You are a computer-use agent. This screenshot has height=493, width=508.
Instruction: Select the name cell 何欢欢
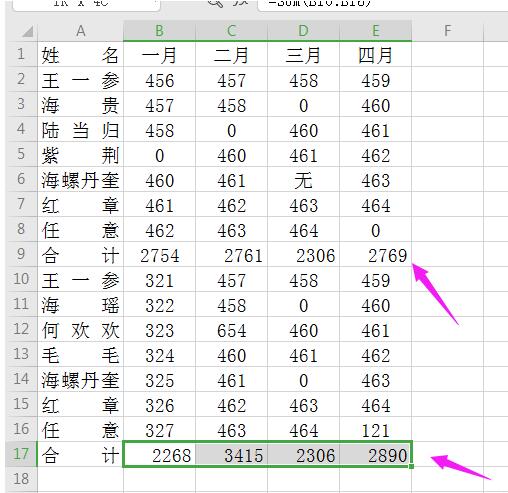pyautogui.click(x=80, y=329)
